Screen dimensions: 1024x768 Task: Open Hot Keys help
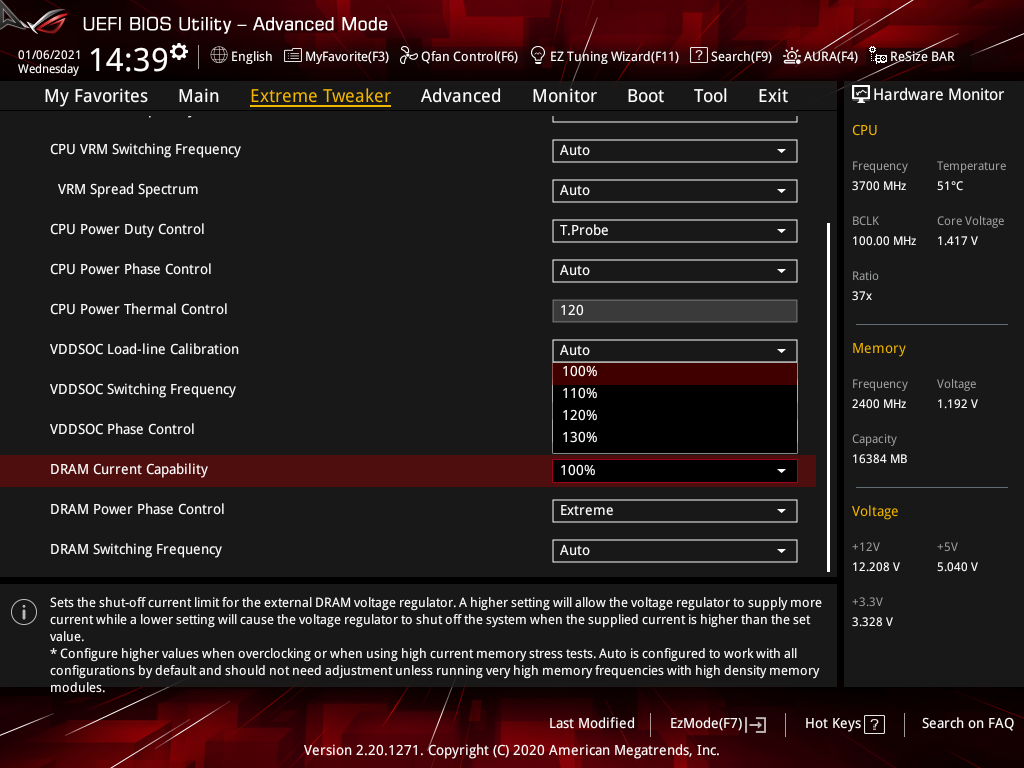(x=844, y=724)
